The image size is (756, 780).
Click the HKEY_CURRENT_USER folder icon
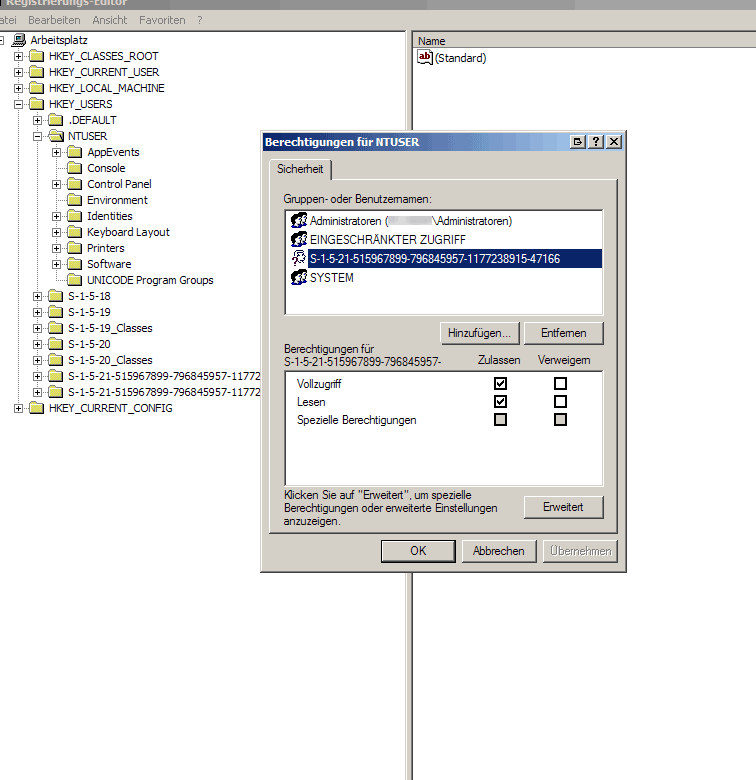tap(37, 72)
